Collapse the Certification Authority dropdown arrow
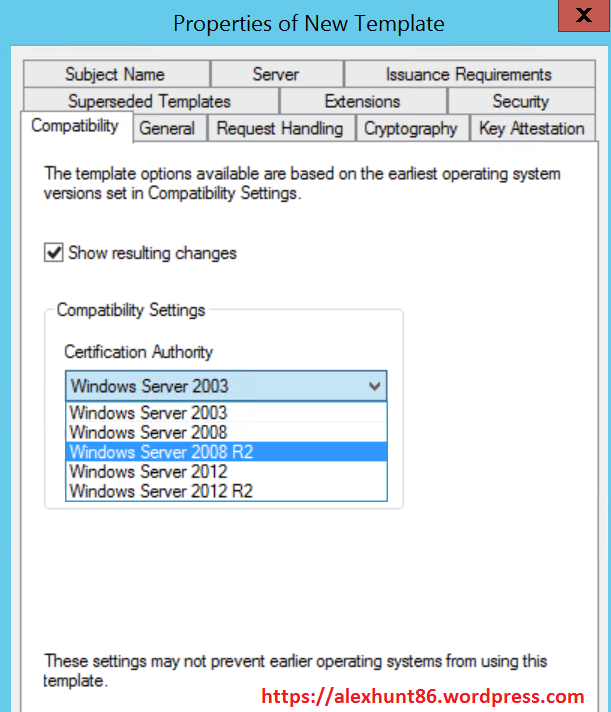This screenshot has width=611, height=712. [374, 386]
